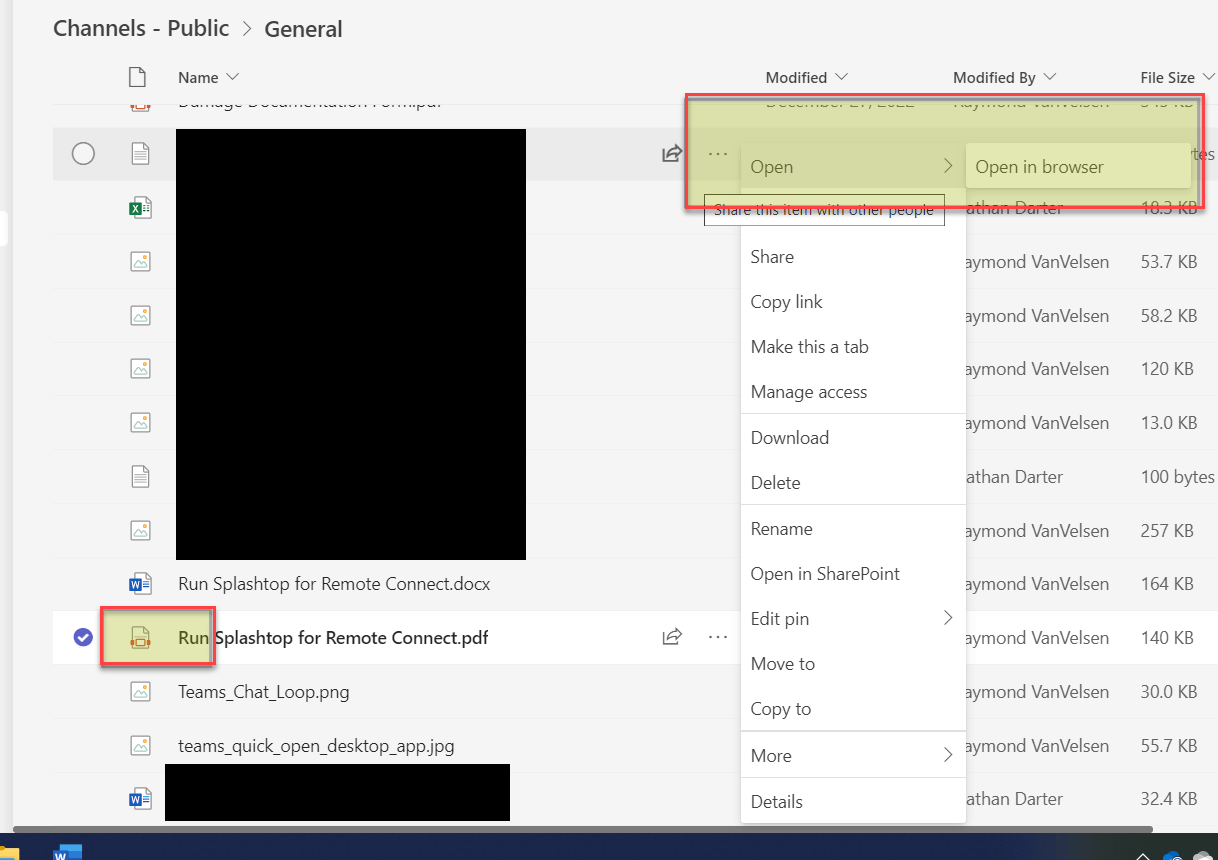This screenshot has width=1218, height=860.
Task: Tick the selection circle in the hovered gray row
Action: (x=84, y=154)
